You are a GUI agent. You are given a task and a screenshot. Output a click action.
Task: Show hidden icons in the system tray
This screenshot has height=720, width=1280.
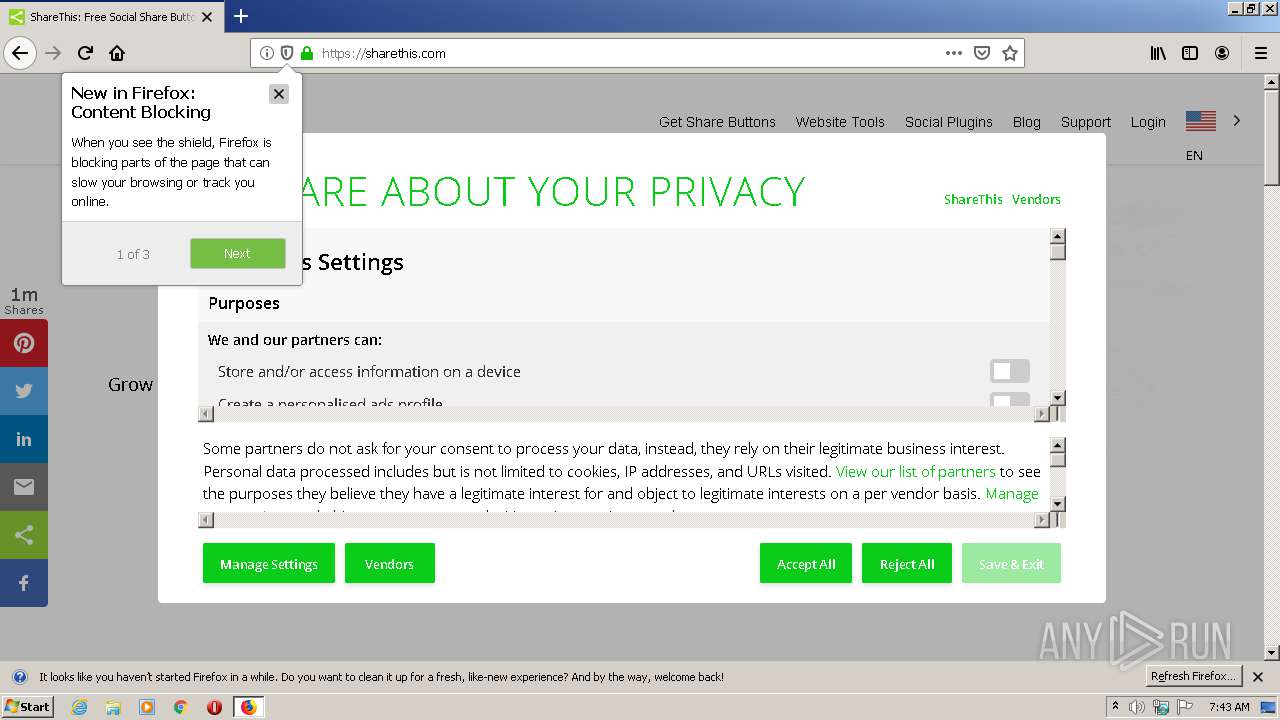point(1116,707)
